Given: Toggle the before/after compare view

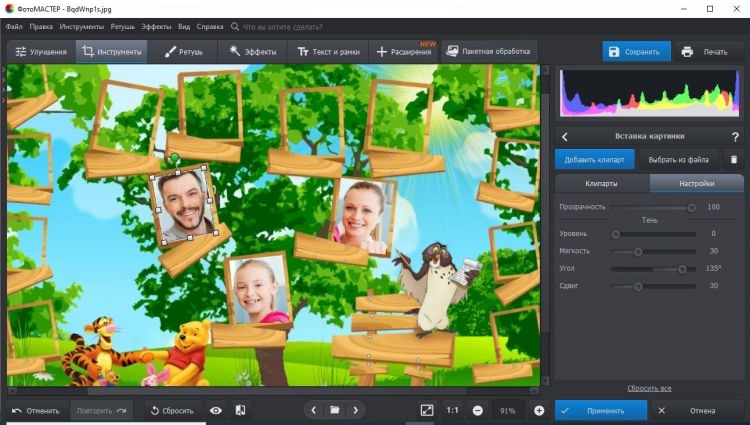Looking at the screenshot, I should [x=240, y=410].
